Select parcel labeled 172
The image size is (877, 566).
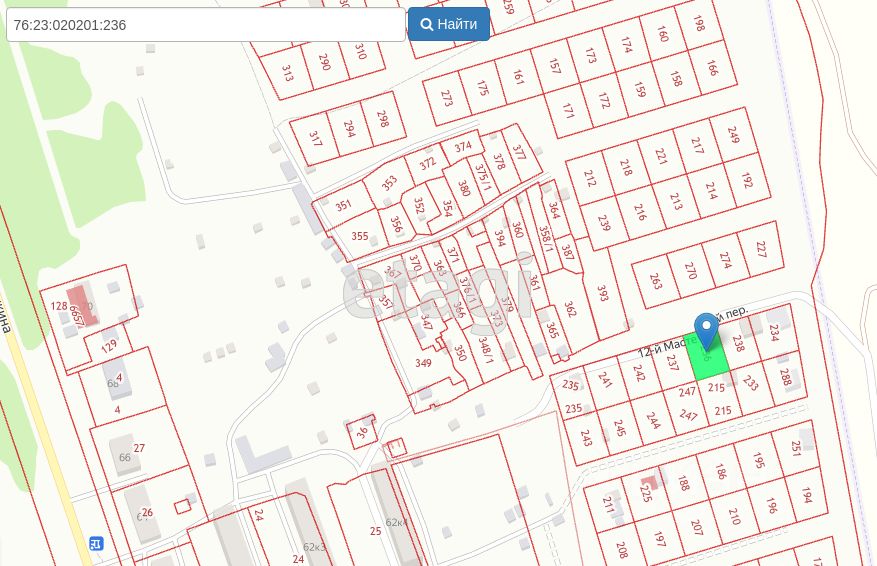pos(604,100)
